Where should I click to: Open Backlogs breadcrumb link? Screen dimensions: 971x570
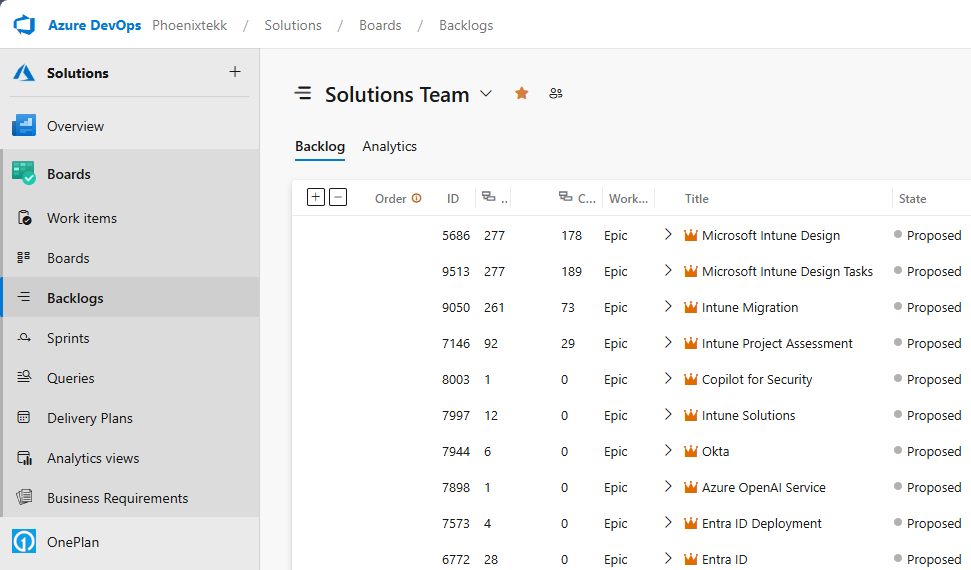466,25
